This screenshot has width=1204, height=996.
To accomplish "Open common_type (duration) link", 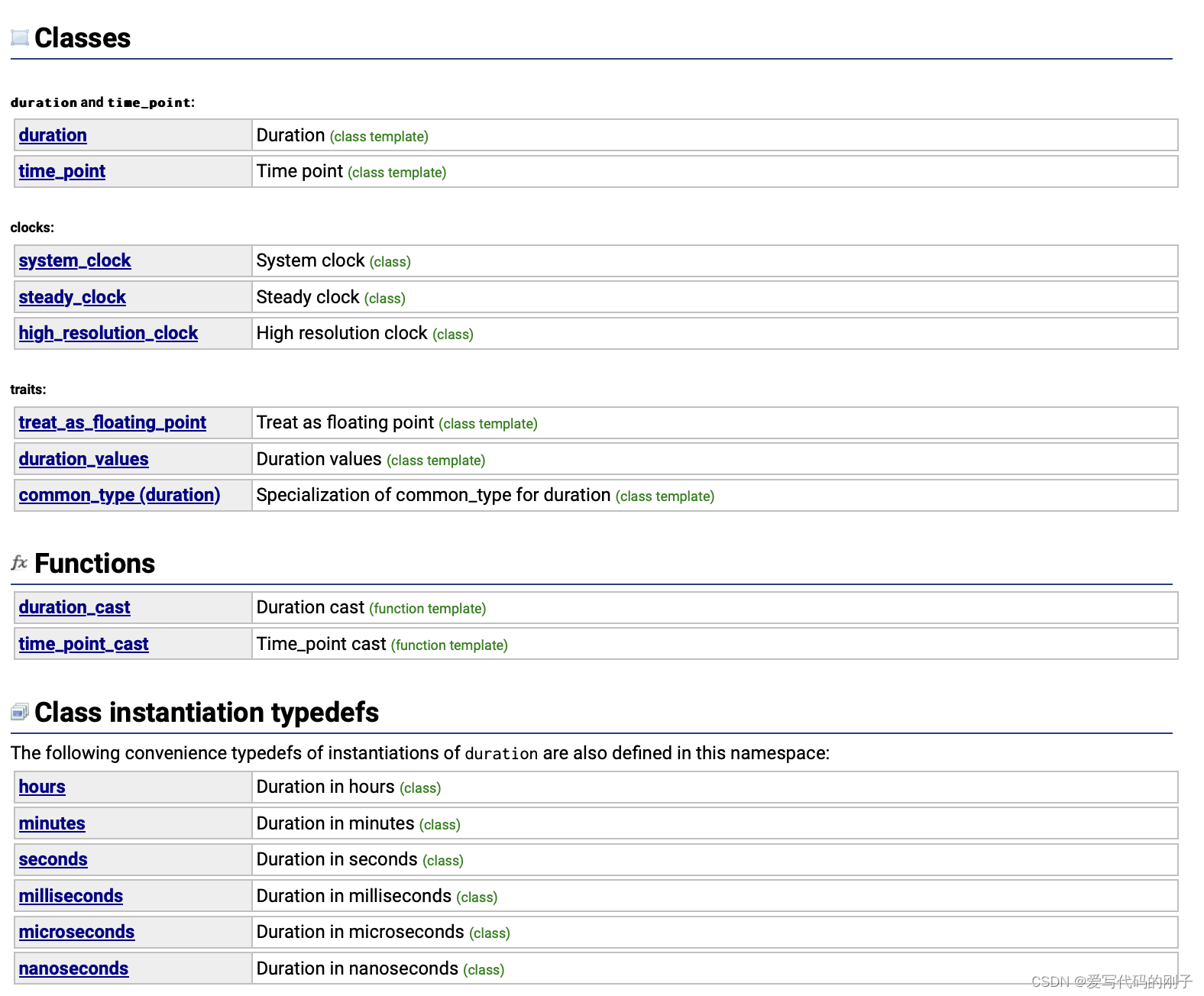I will click(x=119, y=495).
